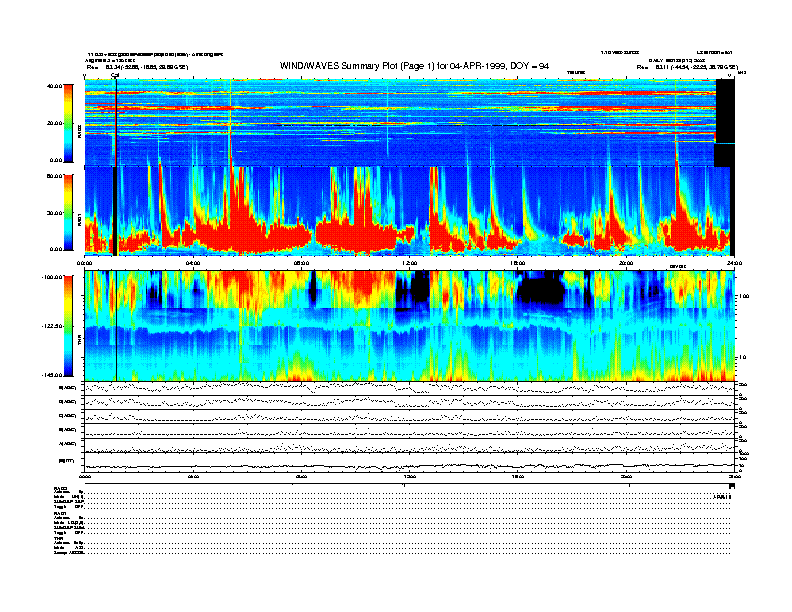Click the -100.00 value on TNR scale
The image size is (792, 612).
pyautogui.click(x=52, y=277)
